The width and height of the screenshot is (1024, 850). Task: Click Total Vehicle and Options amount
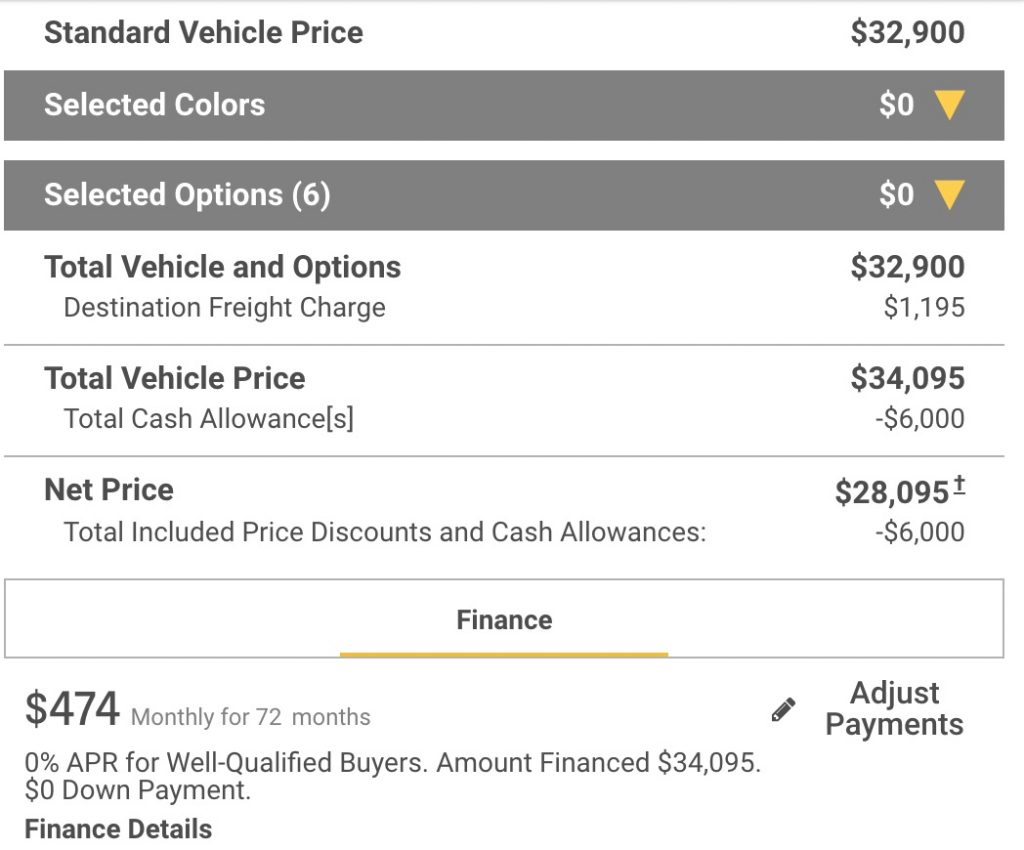click(x=907, y=266)
